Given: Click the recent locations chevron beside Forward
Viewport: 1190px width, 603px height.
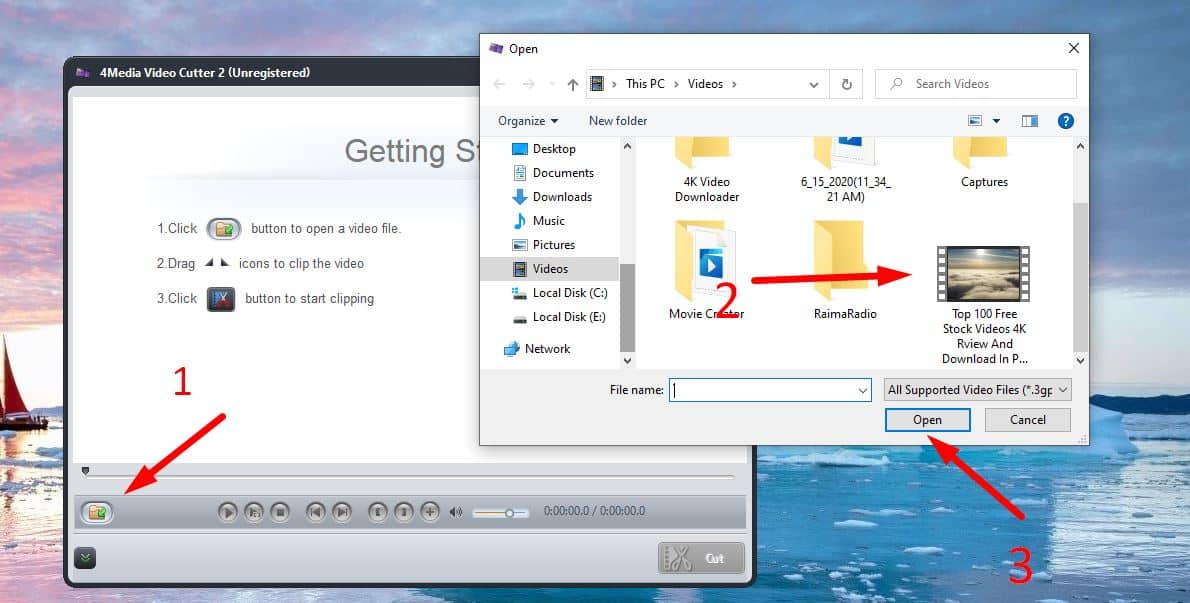Looking at the screenshot, I should pyautogui.click(x=552, y=84).
